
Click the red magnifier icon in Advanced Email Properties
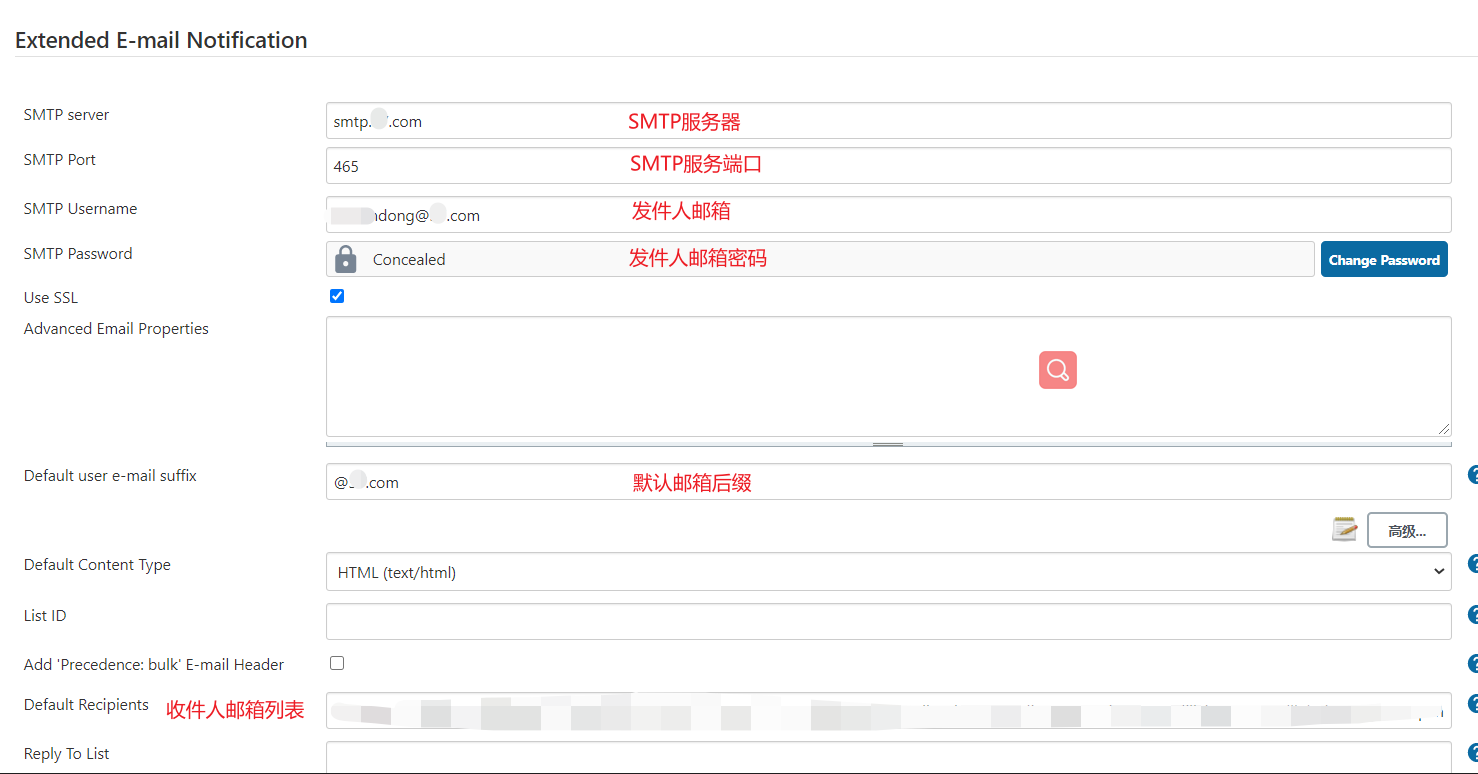(1057, 369)
